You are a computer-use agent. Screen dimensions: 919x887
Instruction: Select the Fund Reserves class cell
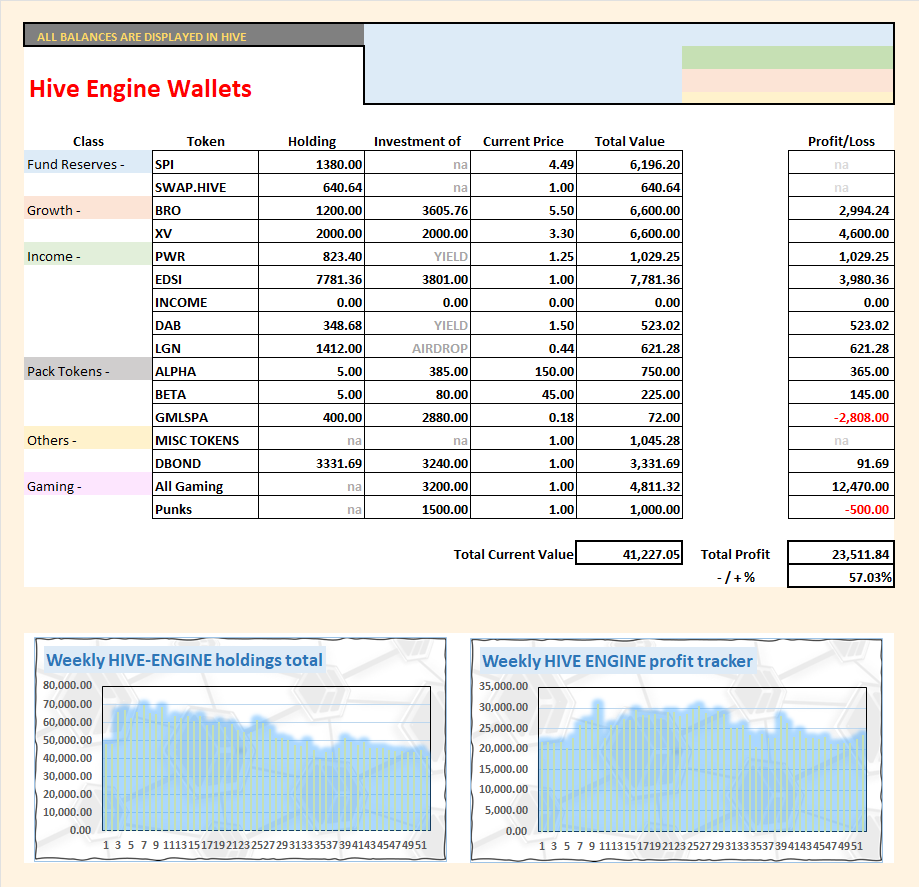click(88, 162)
